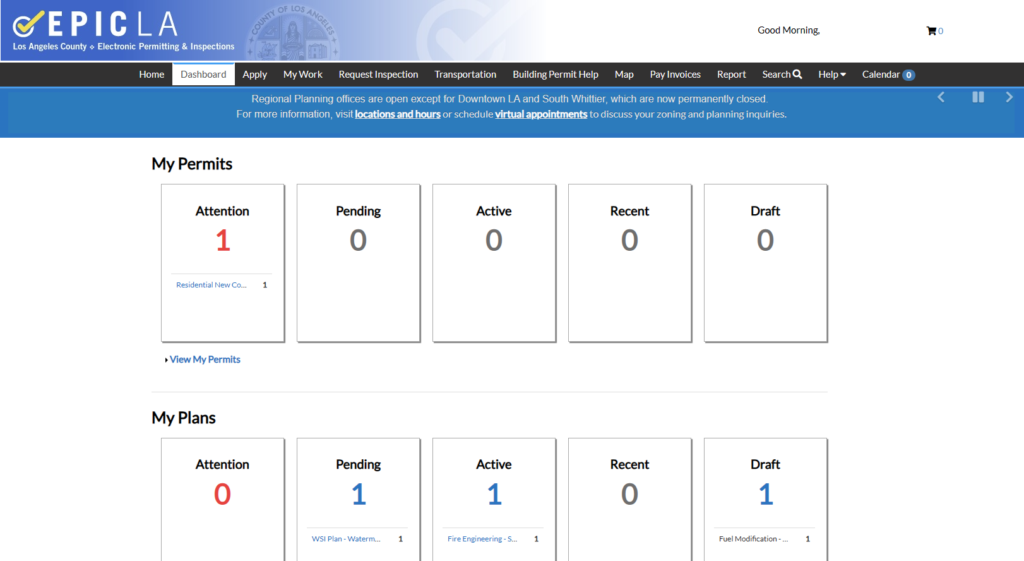This screenshot has height=561, width=1024.
Task: Click the search magnifier in navigation
Action: [x=797, y=74]
